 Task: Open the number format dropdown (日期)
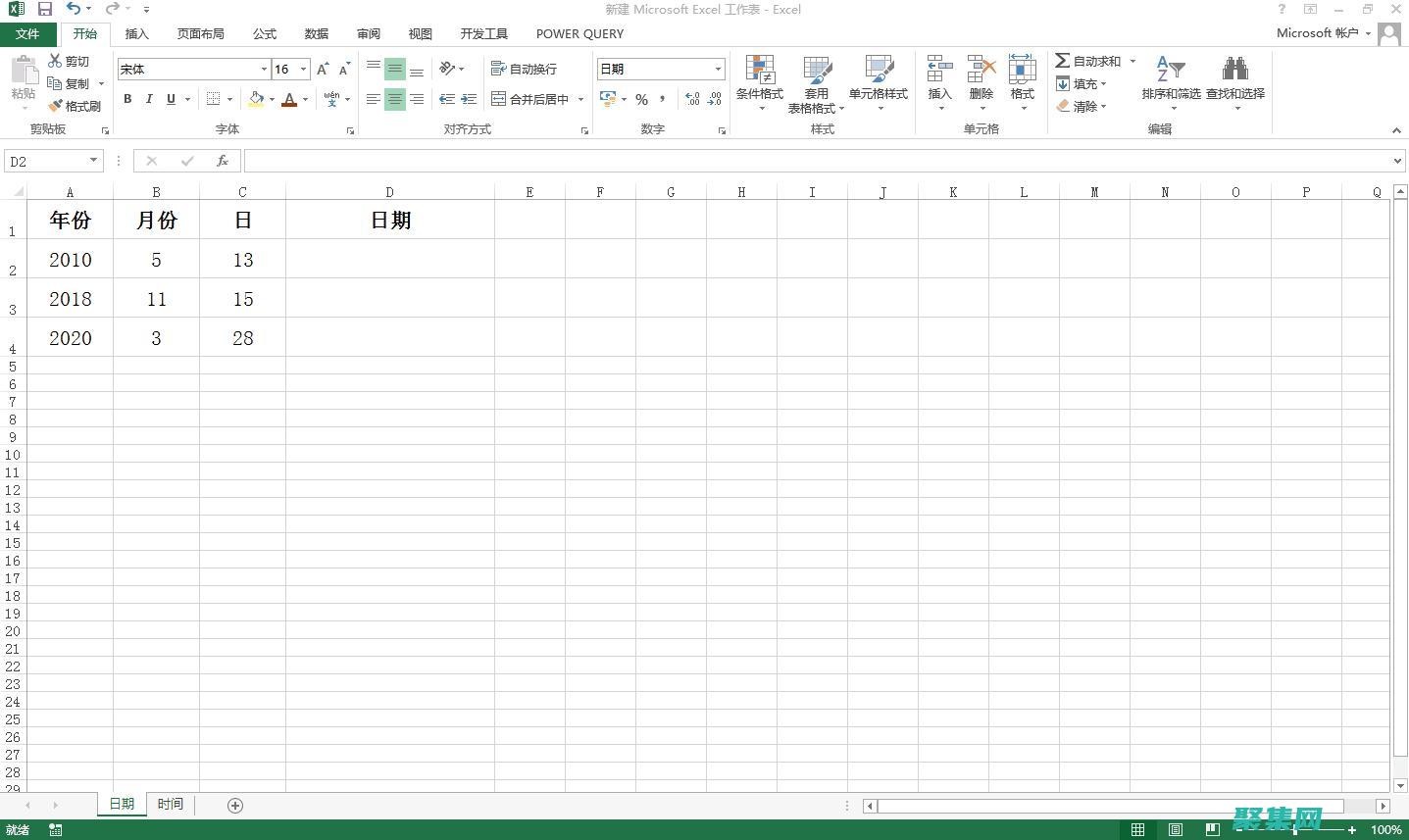[718, 69]
